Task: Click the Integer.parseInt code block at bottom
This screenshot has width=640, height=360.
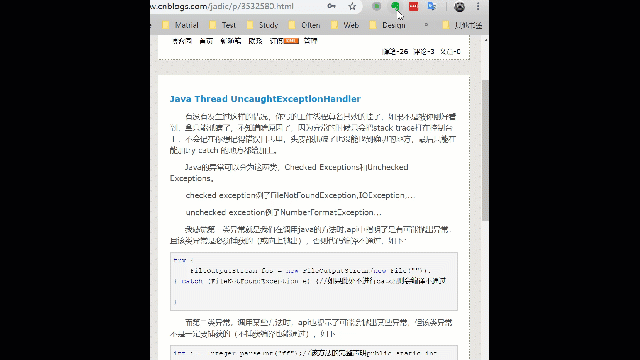Action: [313, 353]
